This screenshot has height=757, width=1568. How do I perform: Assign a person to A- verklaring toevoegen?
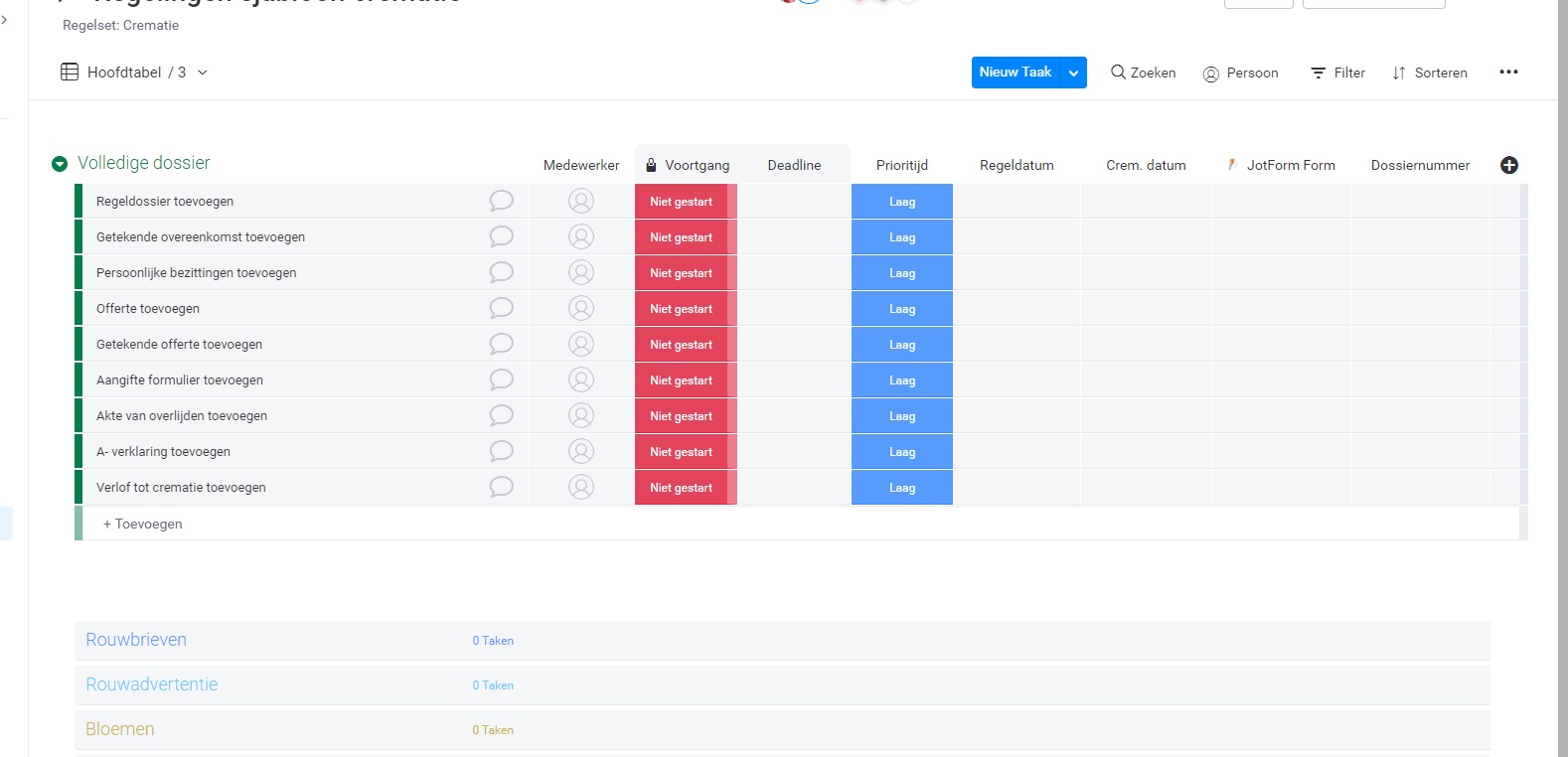point(581,451)
